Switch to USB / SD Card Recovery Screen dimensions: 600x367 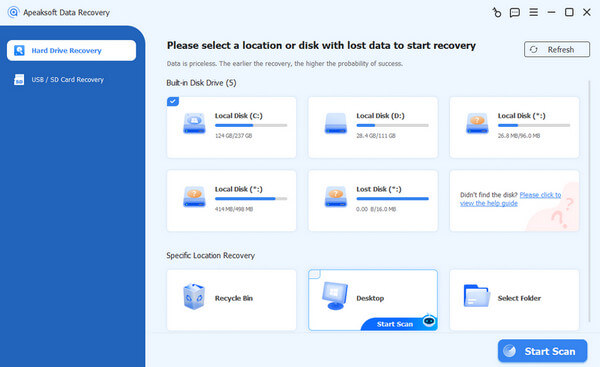click(67, 80)
